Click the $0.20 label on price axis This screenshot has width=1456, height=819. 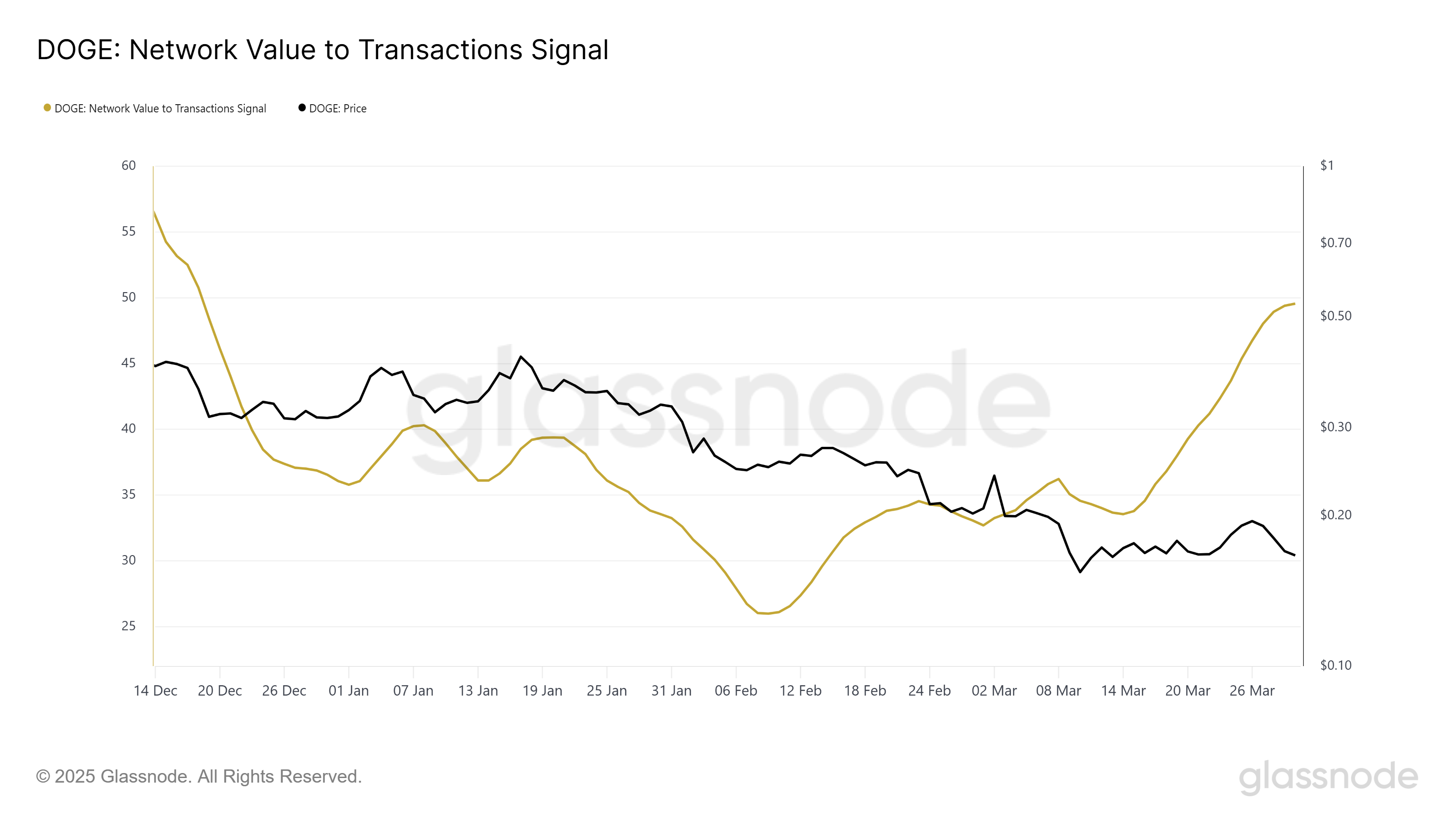click(x=1336, y=515)
